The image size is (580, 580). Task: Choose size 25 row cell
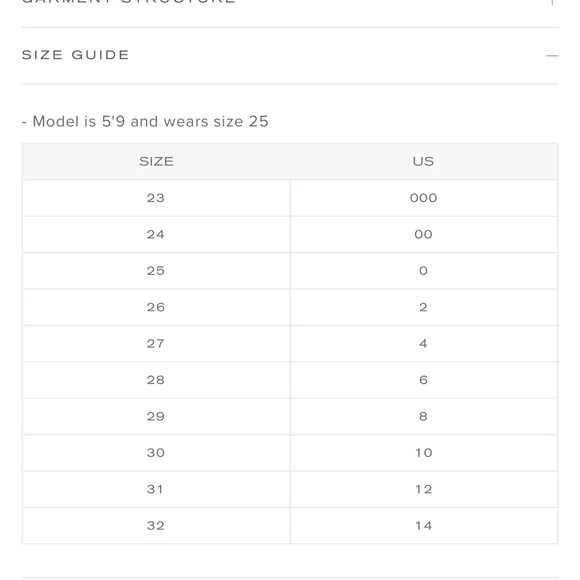click(156, 271)
